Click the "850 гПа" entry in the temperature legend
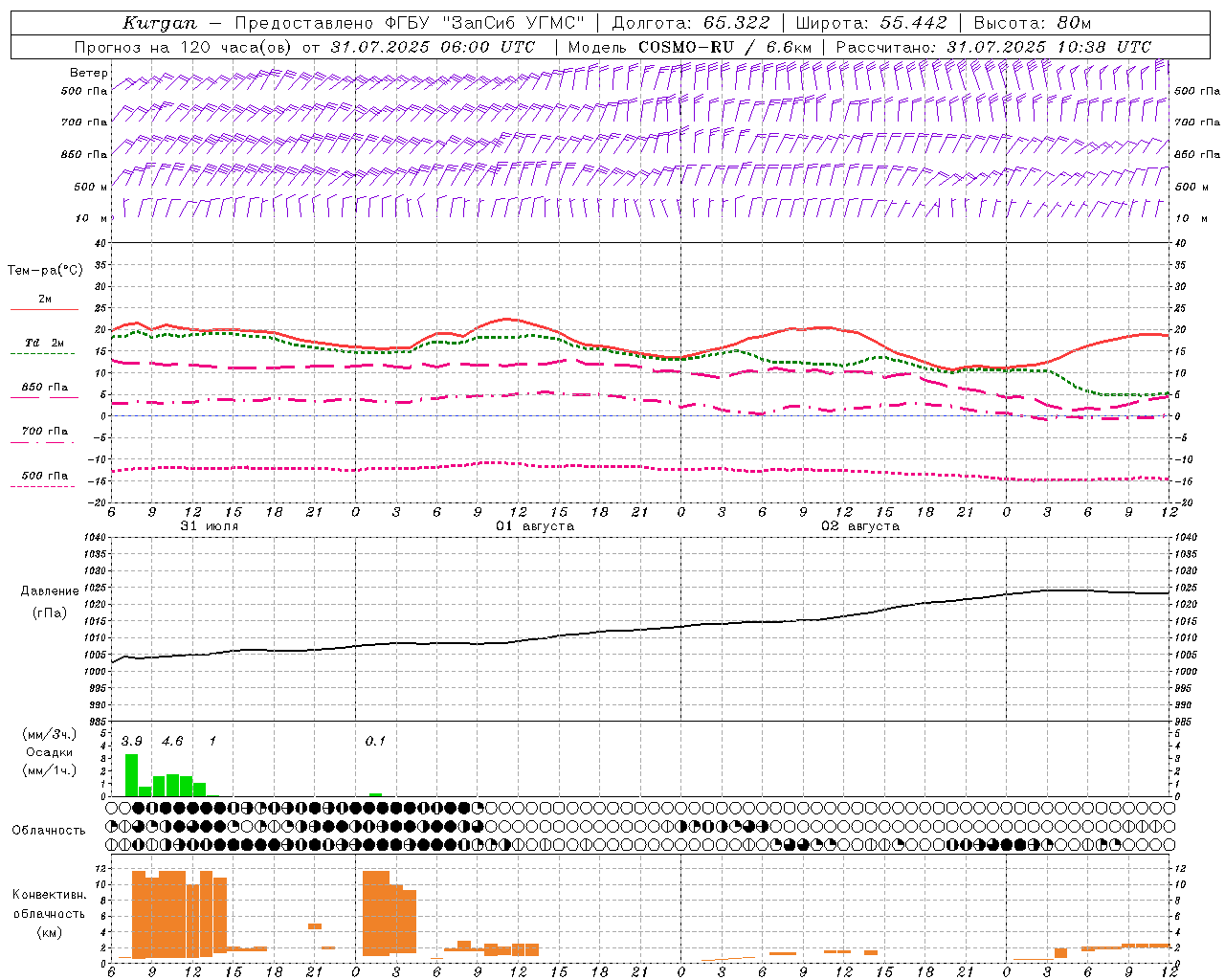The height and width of the screenshot is (980, 1225). click(44, 388)
